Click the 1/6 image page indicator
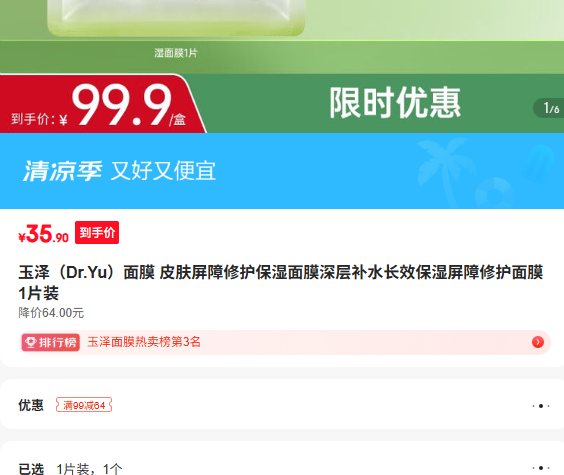Image resolution: width=564 pixels, height=475 pixels. 550,108
